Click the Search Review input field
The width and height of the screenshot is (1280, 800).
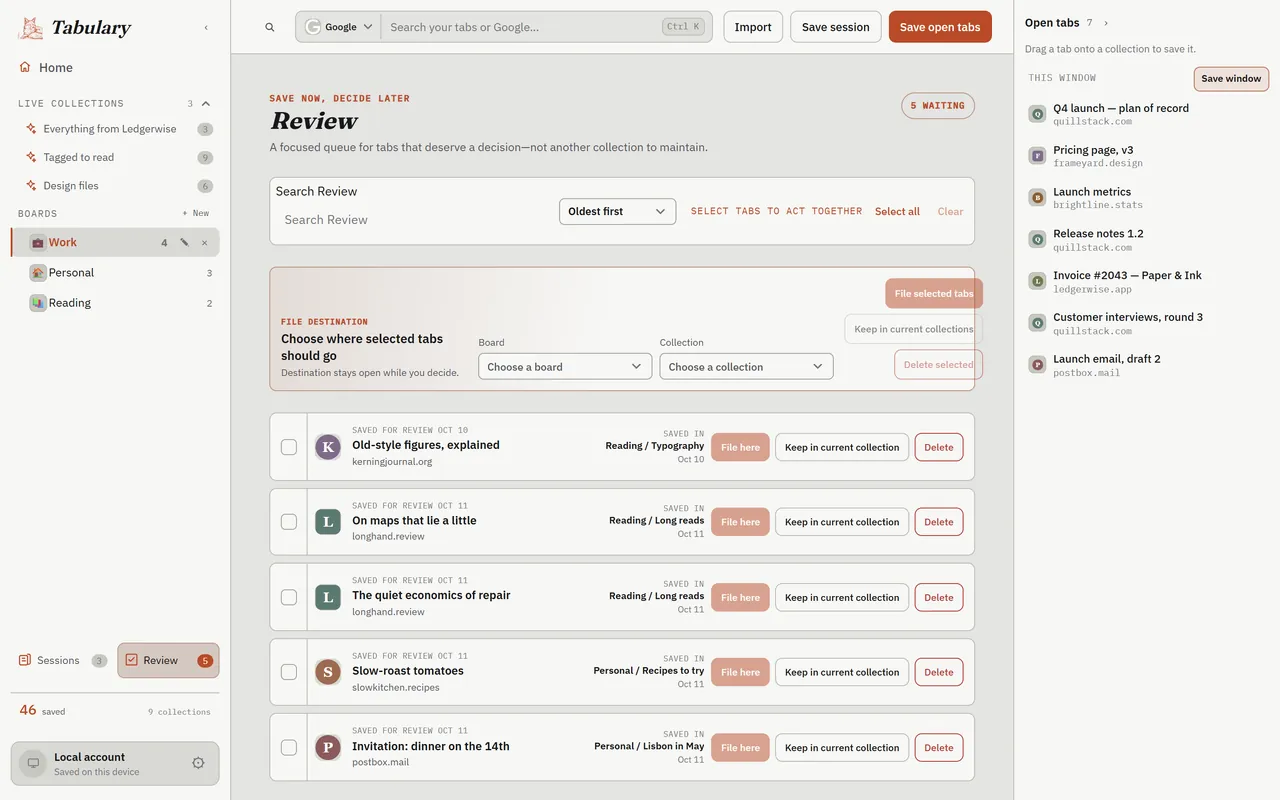pyautogui.click(x=414, y=220)
